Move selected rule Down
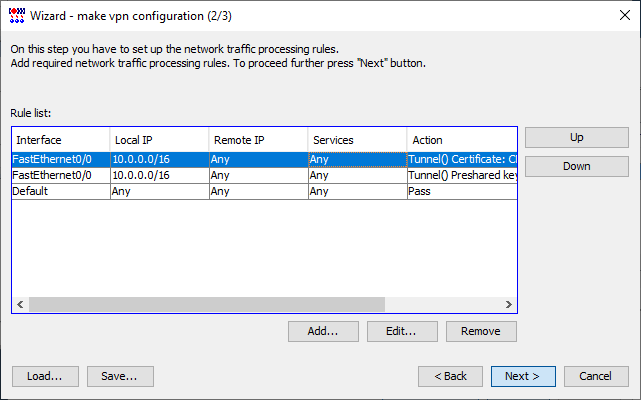 [x=577, y=166]
